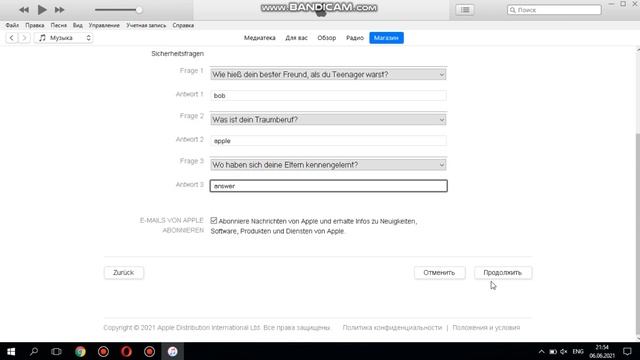Viewport: 640px width, 360px height.
Task: Click the battery icon in system tray
Action: [x=553, y=351]
